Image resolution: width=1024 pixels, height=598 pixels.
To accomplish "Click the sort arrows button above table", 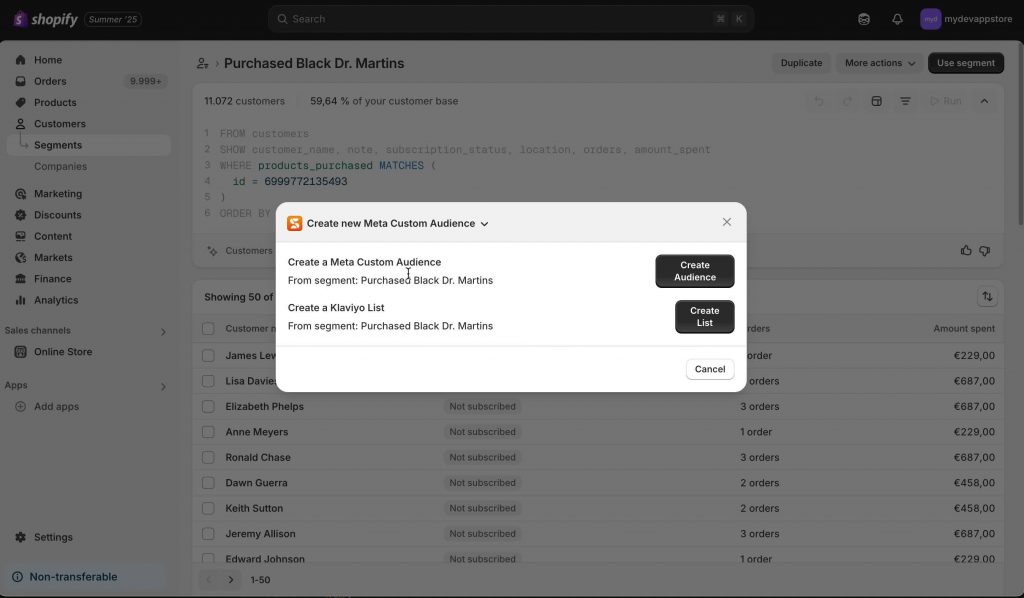I will [987, 297].
